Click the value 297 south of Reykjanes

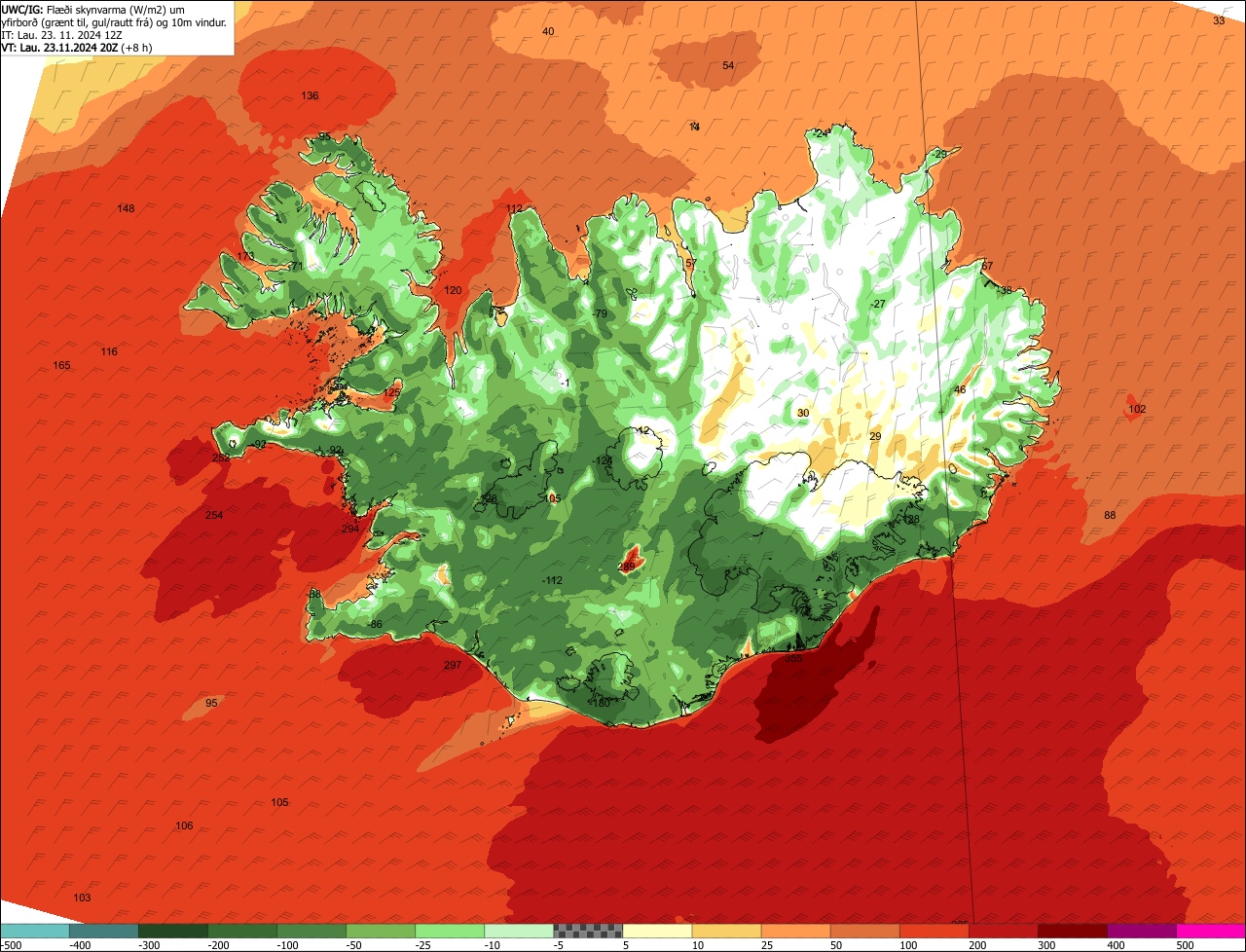point(453,665)
